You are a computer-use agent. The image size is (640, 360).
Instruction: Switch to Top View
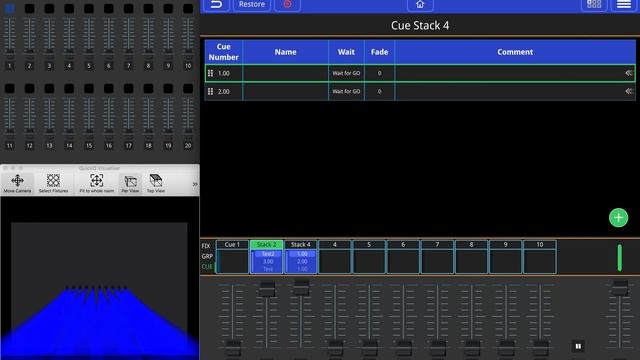(156, 183)
